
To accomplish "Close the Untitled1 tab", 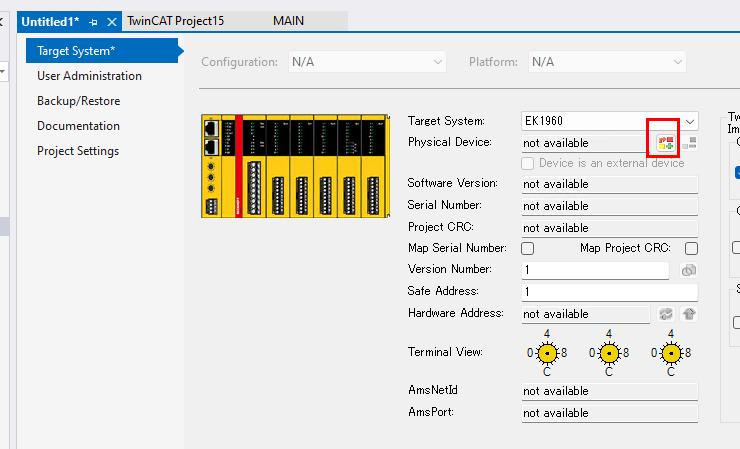I will tap(112, 22).
